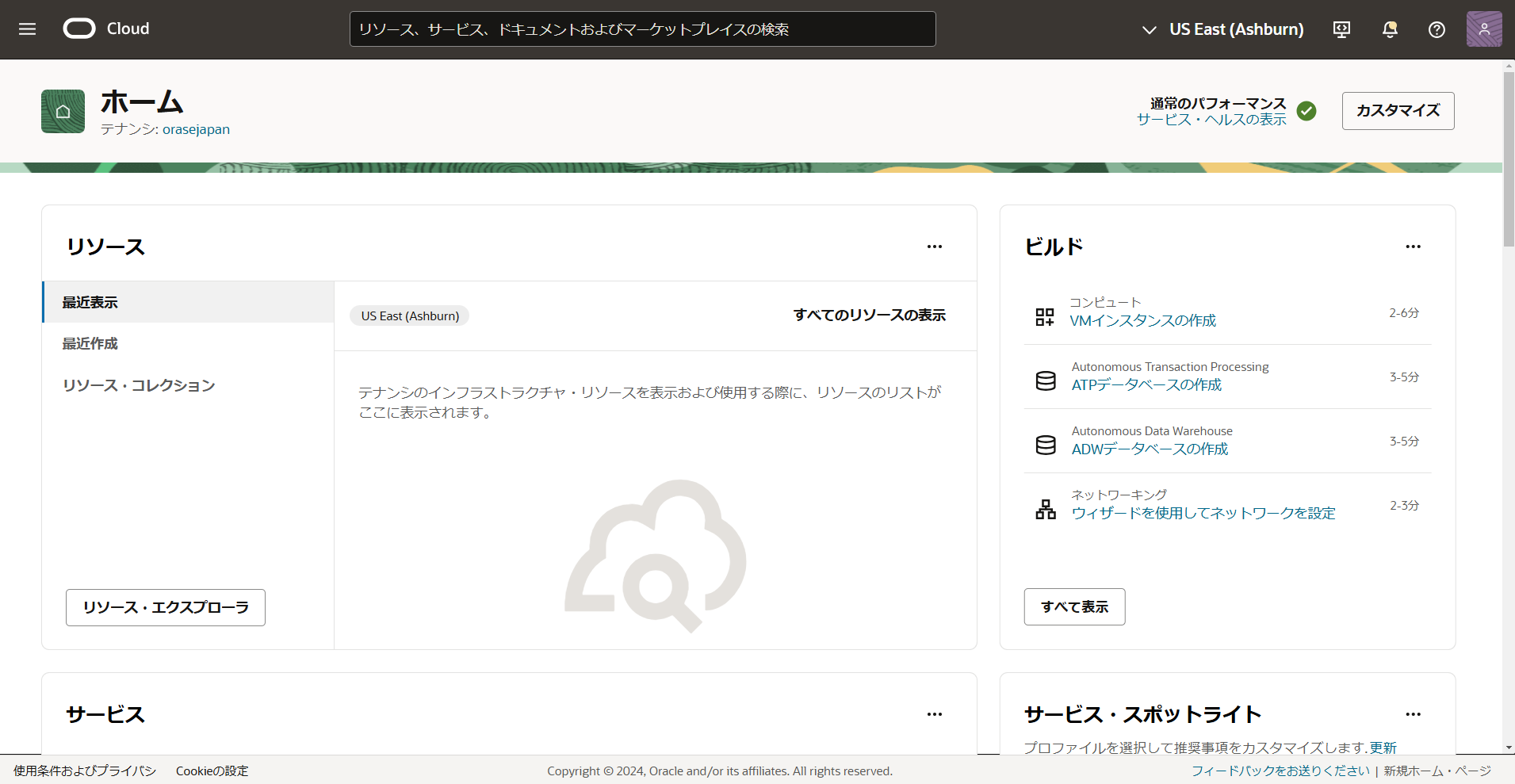Image resolution: width=1515 pixels, height=784 pixels.
Task: Open Cookieの設定 footer link
Action: [212, 771]
